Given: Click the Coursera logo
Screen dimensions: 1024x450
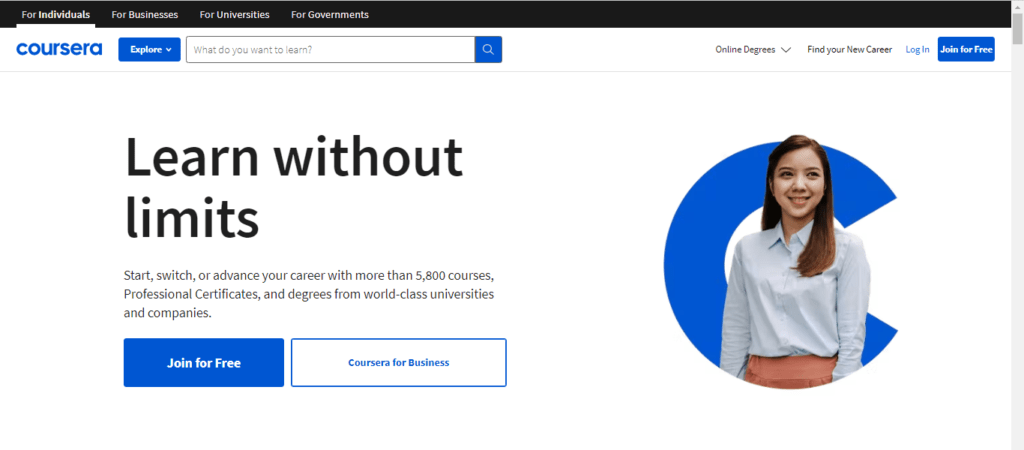Looking at the screenshot, I should coord(59,49).
